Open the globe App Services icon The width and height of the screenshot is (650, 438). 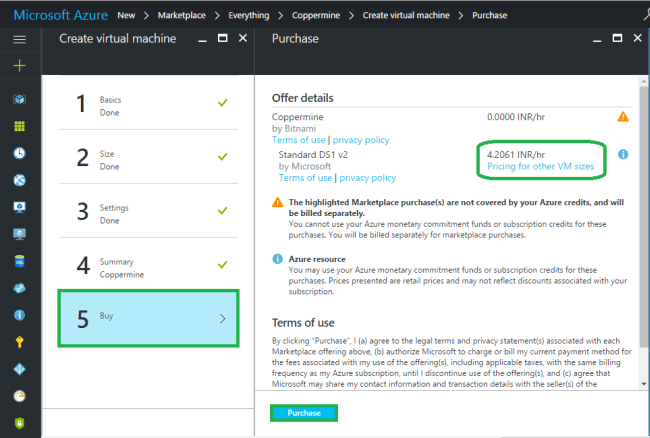20,181
